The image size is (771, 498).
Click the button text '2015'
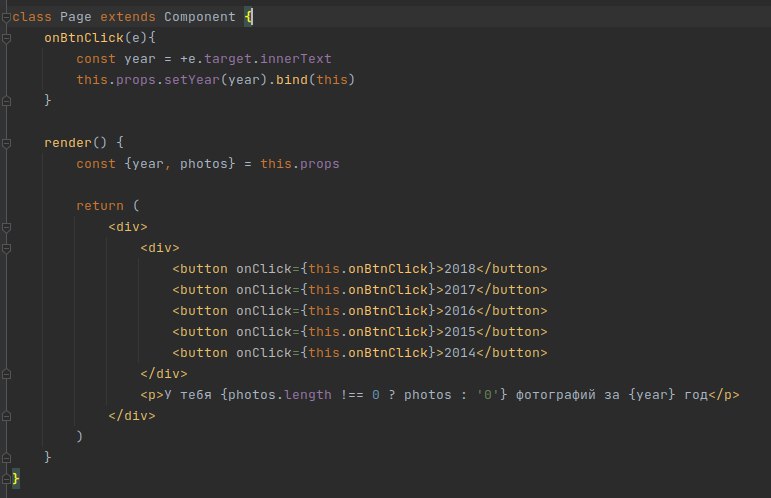[x=460, y=332]
